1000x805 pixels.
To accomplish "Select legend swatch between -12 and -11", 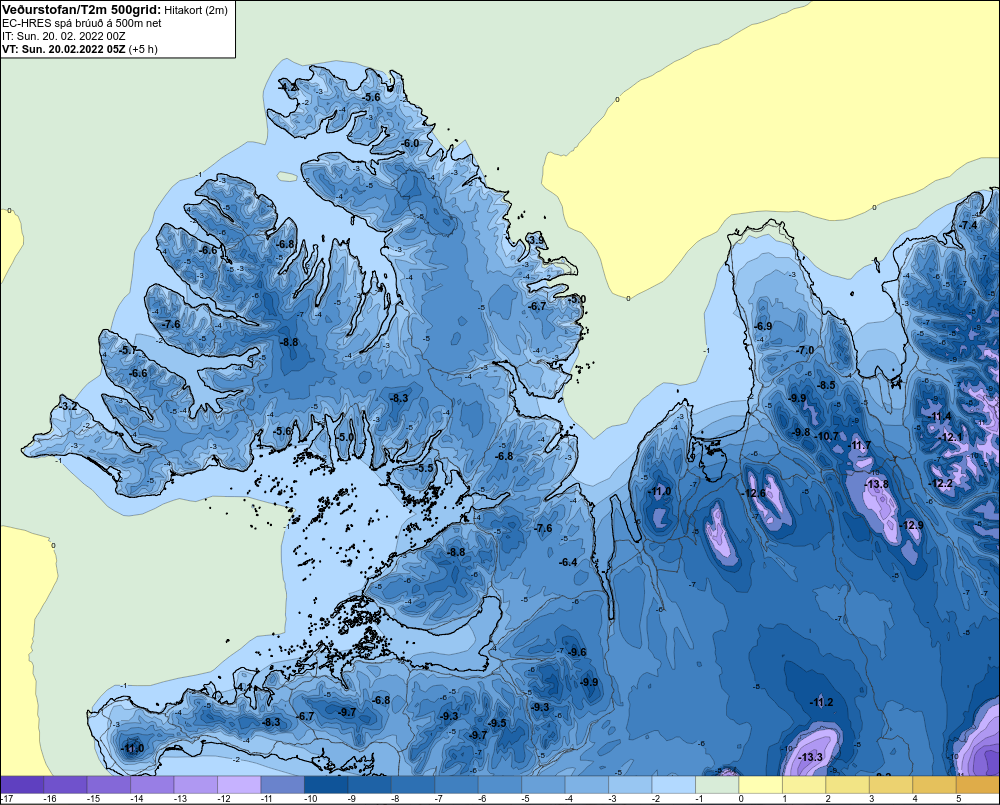I will [x=239, y=785].
